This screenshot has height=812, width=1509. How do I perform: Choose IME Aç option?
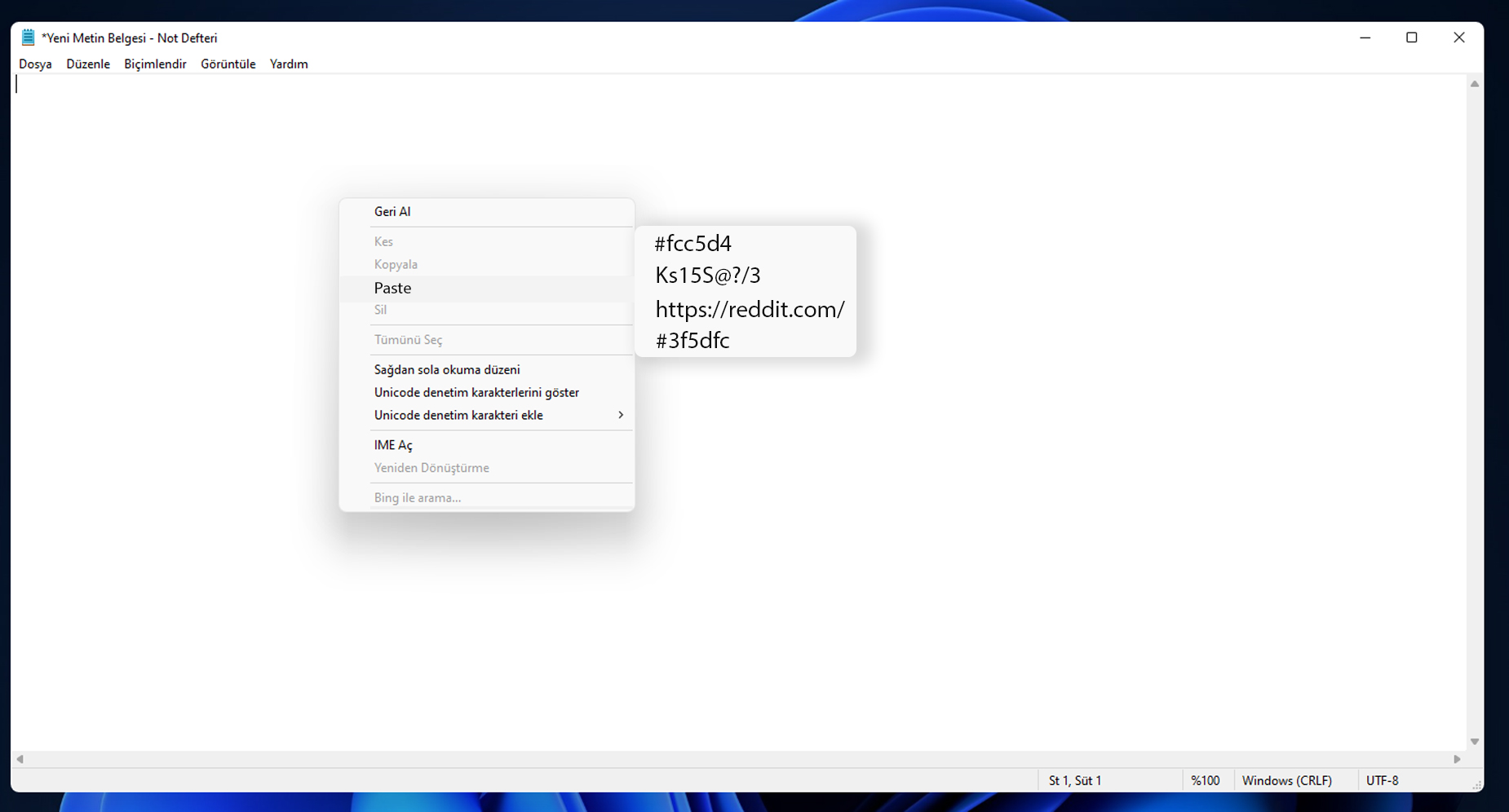(487, 445)
